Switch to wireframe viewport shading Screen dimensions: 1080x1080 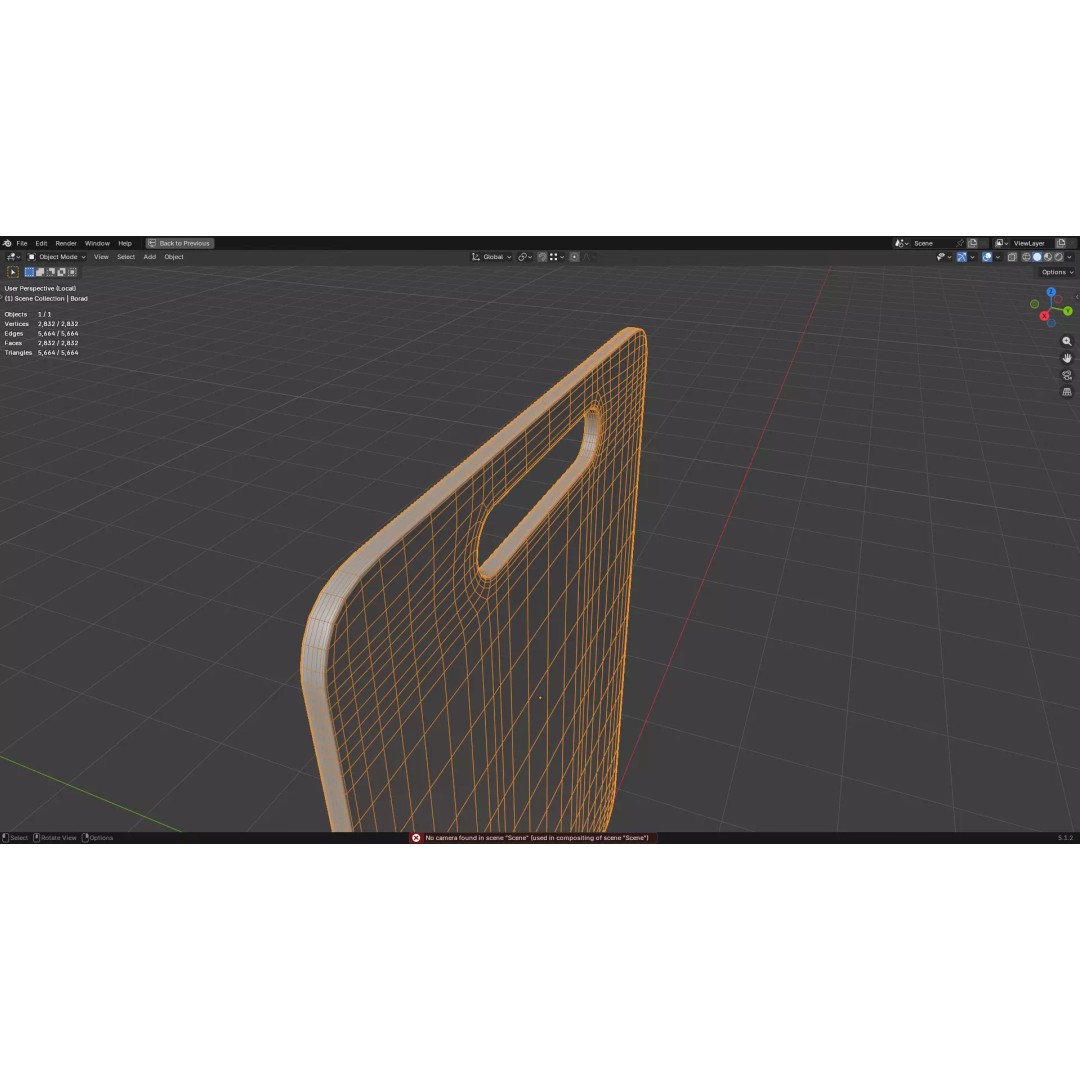1026,257
